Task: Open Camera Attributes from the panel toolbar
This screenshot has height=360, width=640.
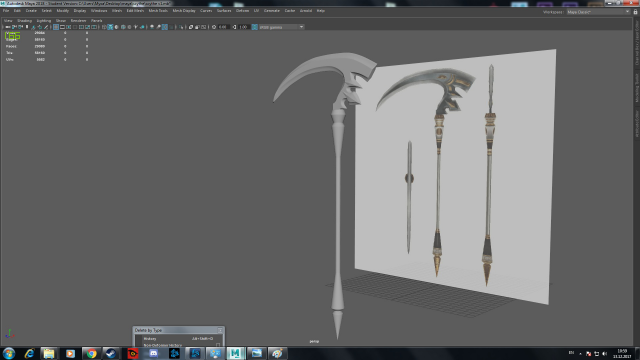Action: coord(20,27)
